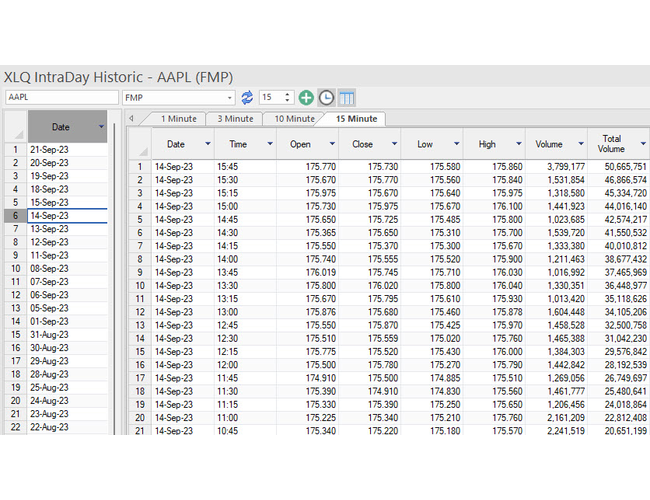Viewport: 650px width, 500px height.
Task: Select date 07-Sep-23 in the left list
Action: [67, 282]
